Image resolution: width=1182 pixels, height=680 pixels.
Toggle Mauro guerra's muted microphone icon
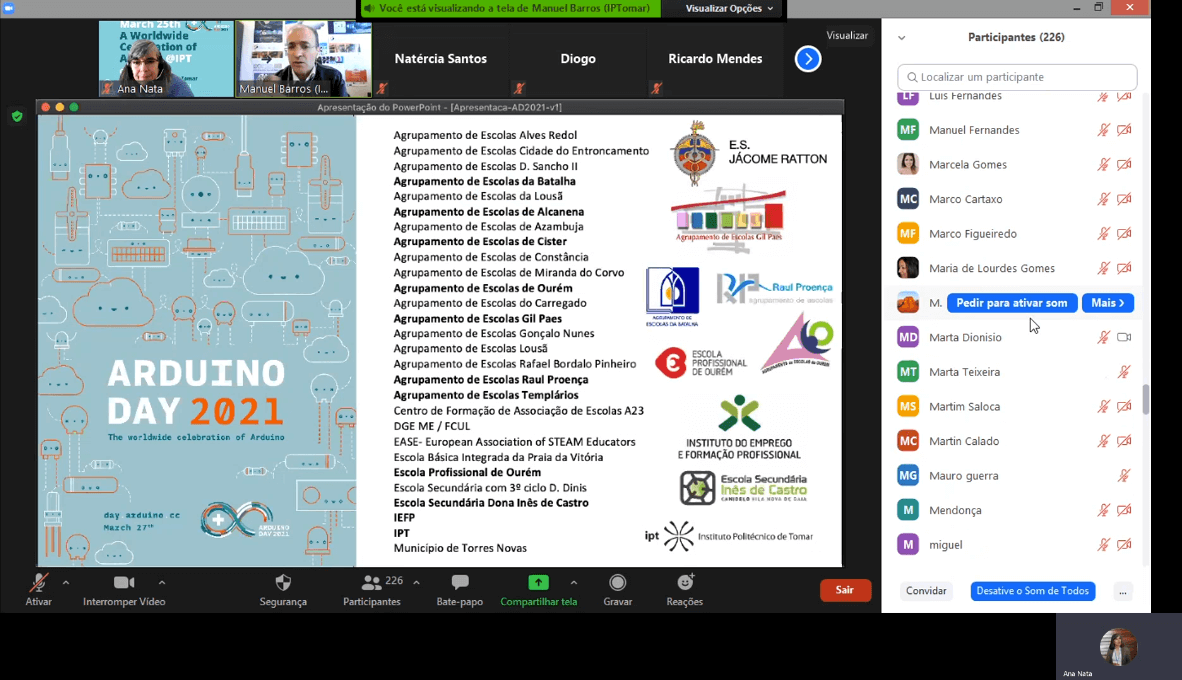coord(1124,476)
